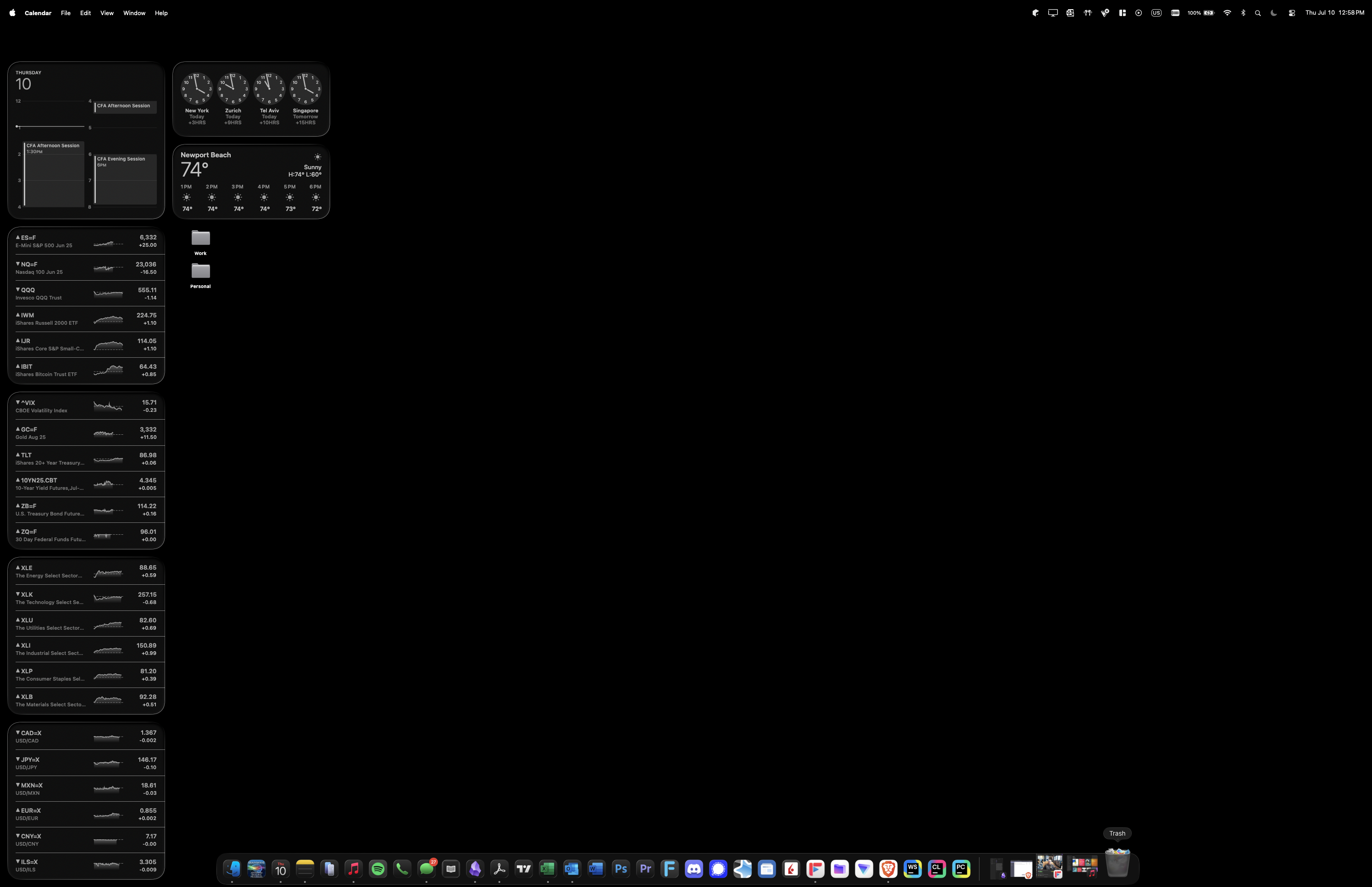Open the US input source menu
This screenshot has width=1372, height=887.
pos(1156,13)
